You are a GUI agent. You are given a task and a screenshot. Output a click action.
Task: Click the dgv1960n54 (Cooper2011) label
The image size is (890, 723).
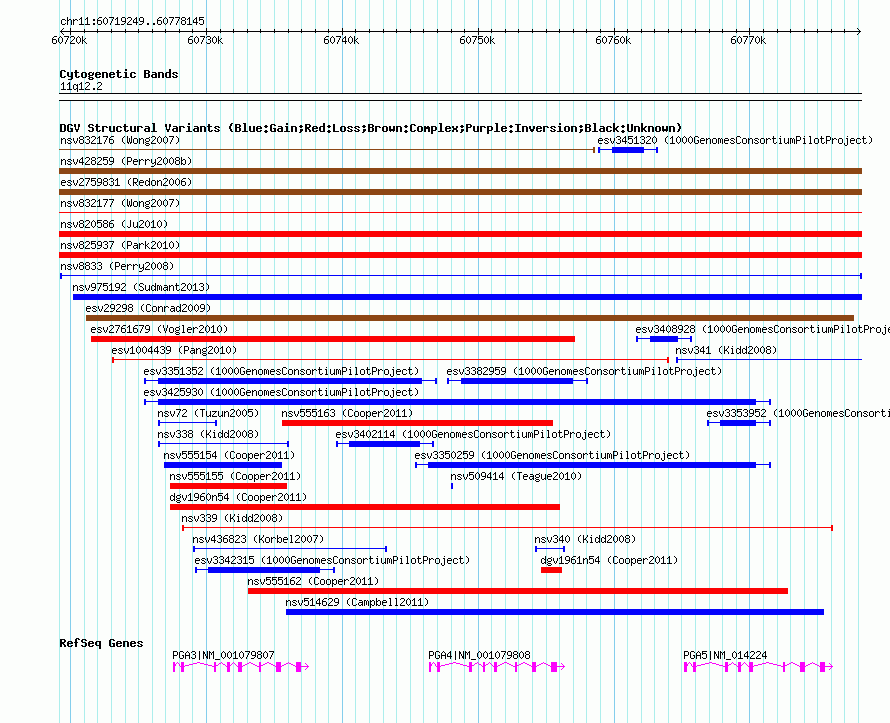point(238,497)
